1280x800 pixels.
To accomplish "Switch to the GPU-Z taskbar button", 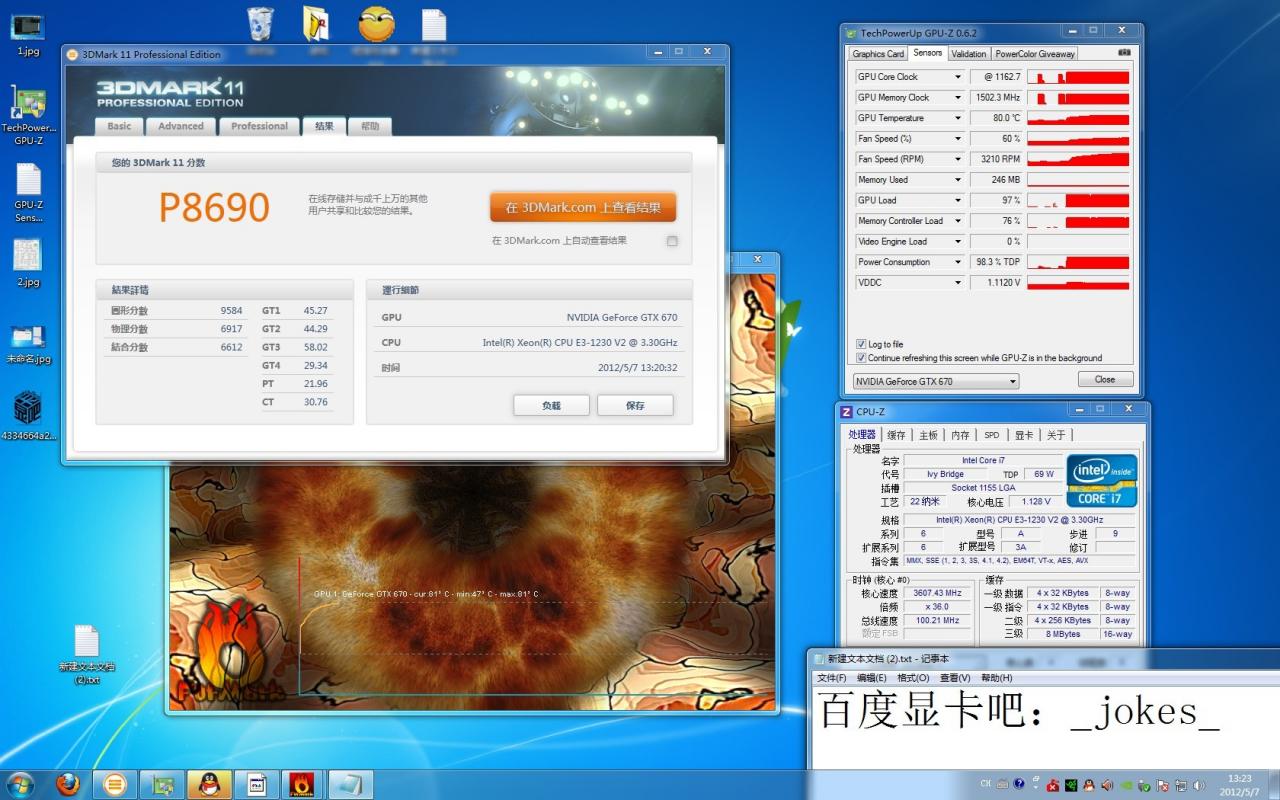I will [x=162, y=784].
